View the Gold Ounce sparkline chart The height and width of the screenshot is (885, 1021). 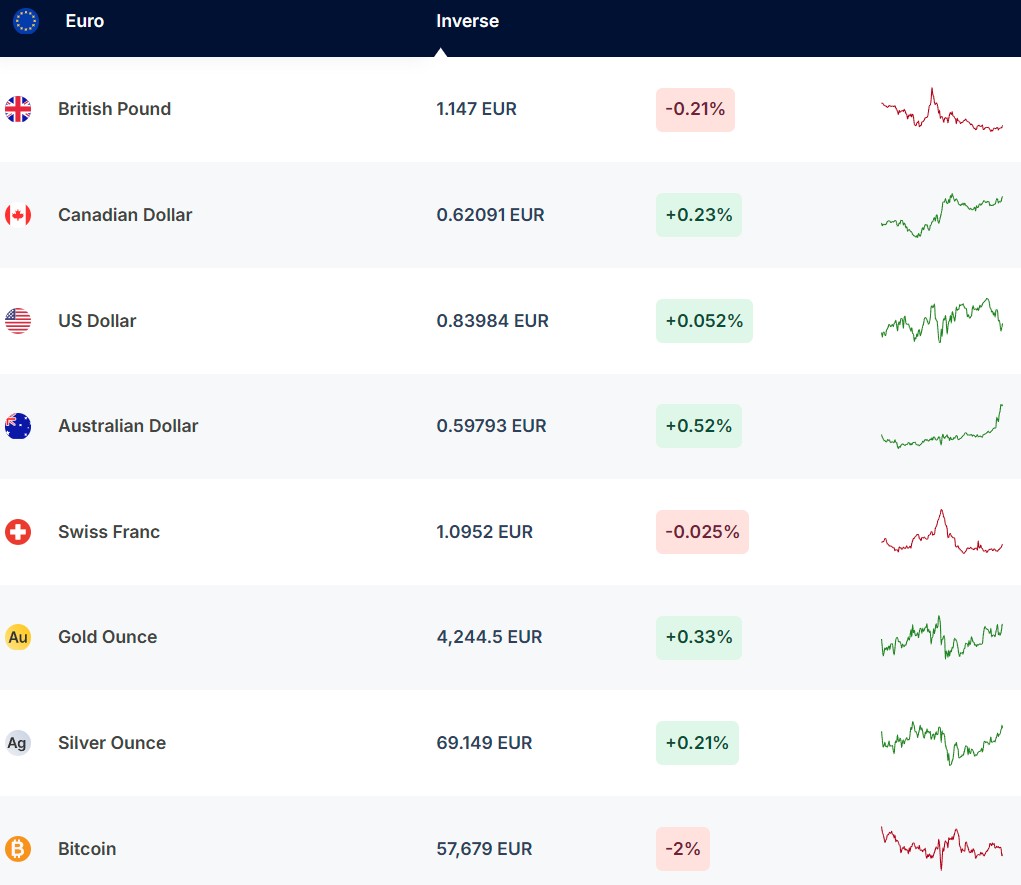pyautogui.click(x=941, y=637)
